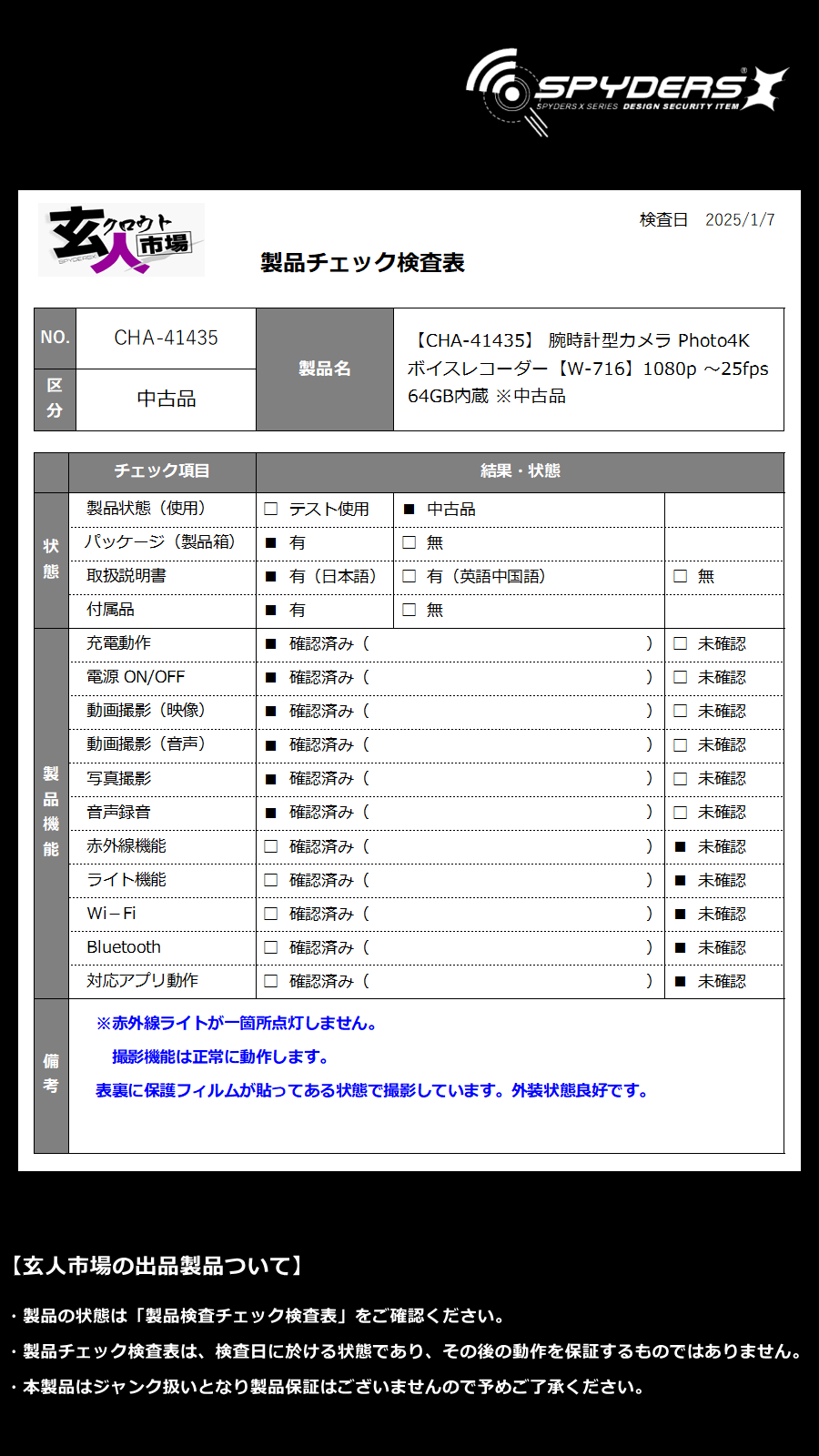
Task: Tick 未確認 checkbox for 電源 ON/OFF
Action: coord(680,677)
